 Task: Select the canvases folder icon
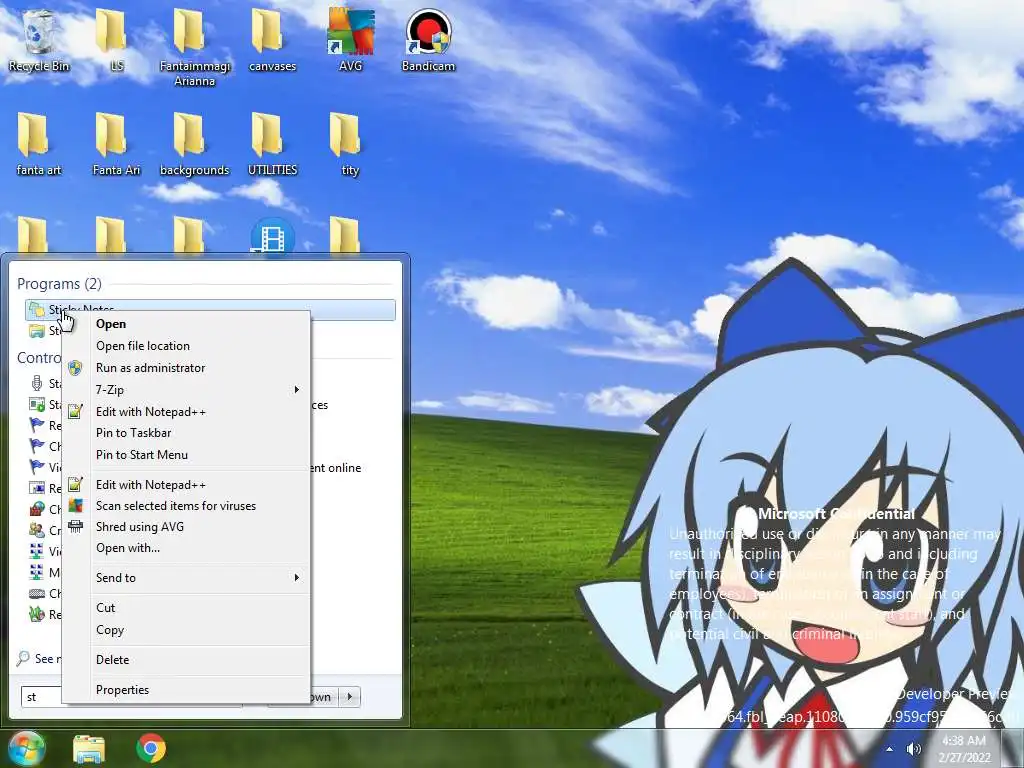click(272, 39)
